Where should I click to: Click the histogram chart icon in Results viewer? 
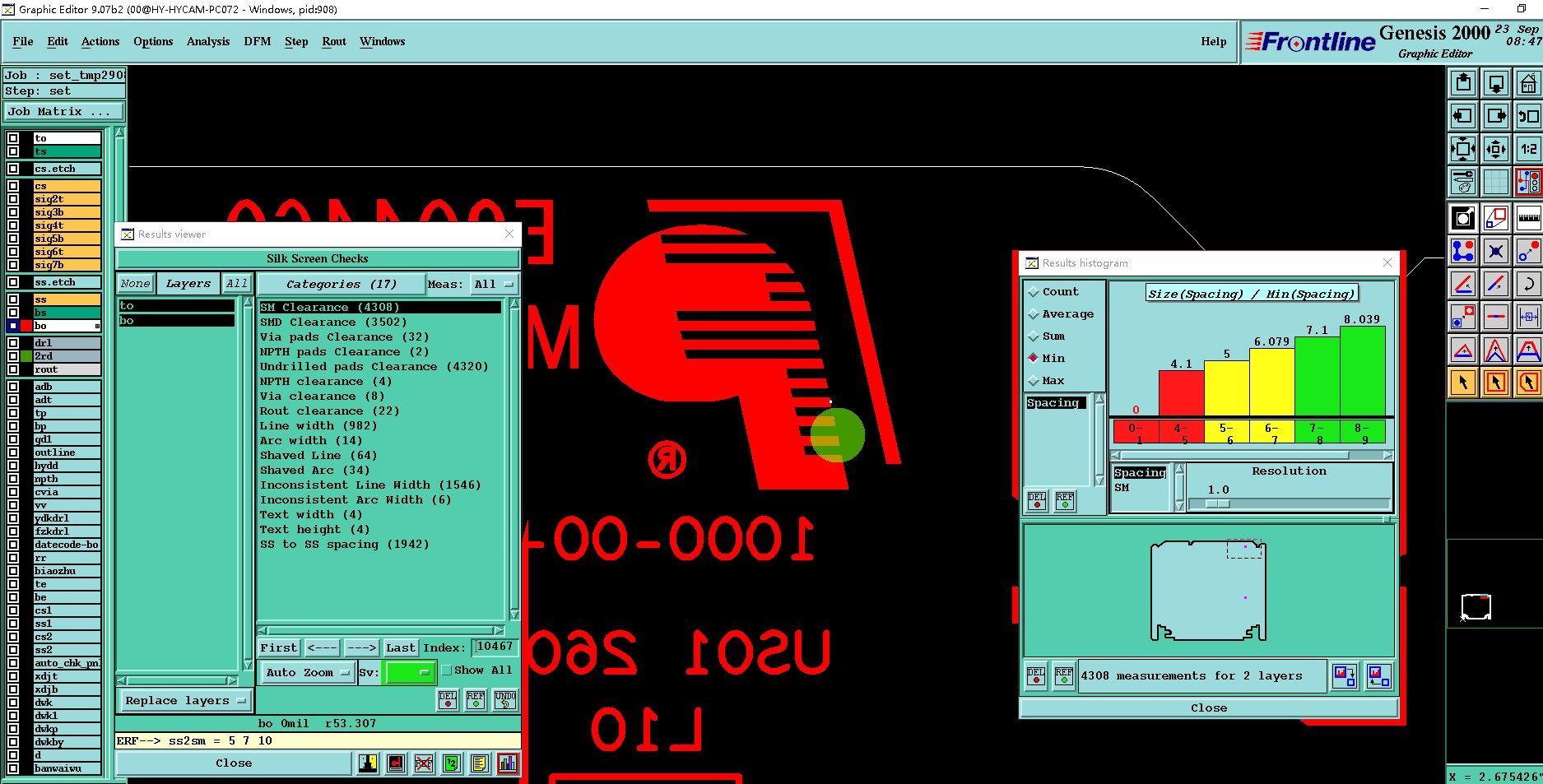pos(508,763)
